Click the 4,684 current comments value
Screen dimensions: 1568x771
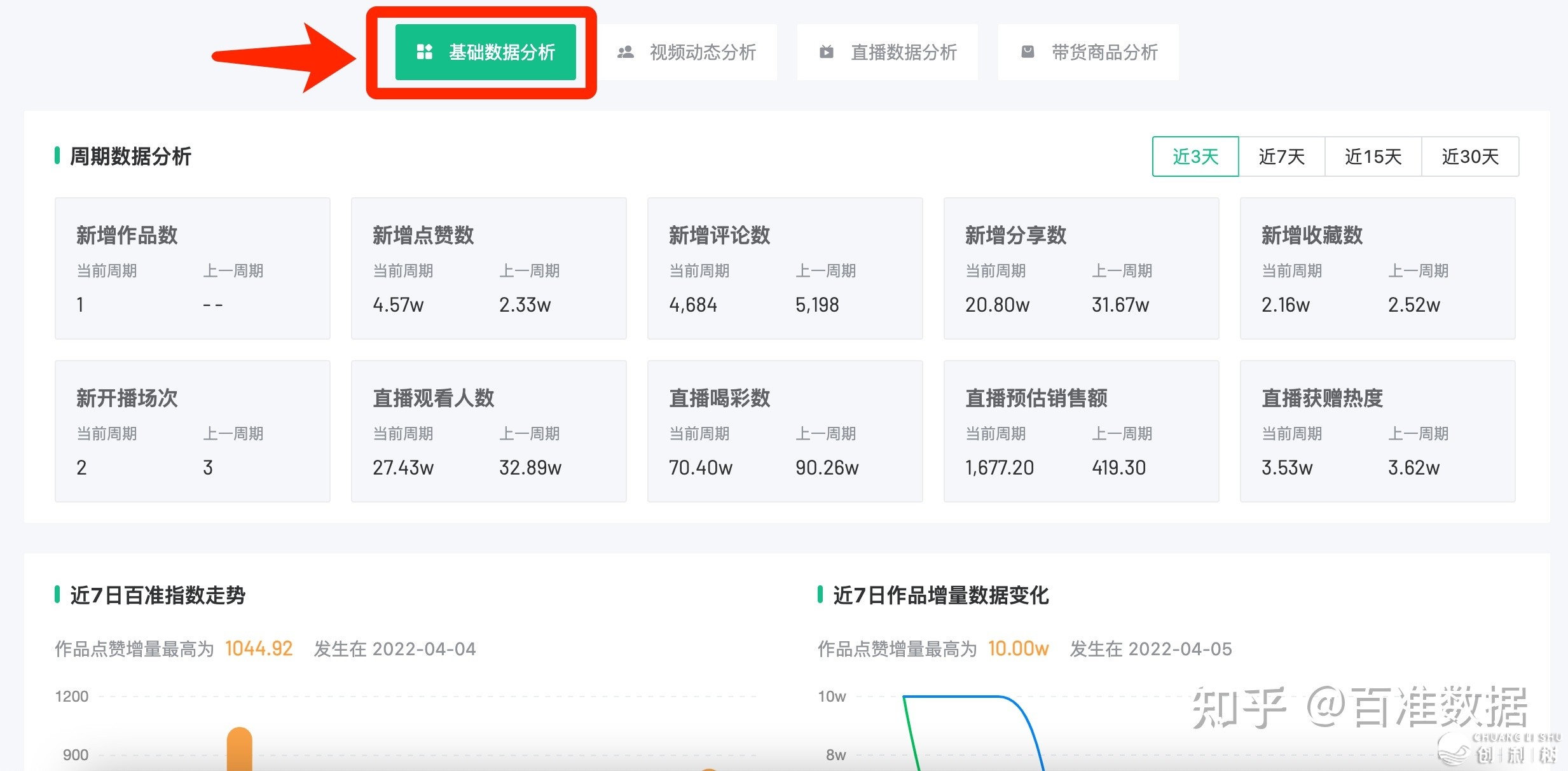[x=693, y=305]
